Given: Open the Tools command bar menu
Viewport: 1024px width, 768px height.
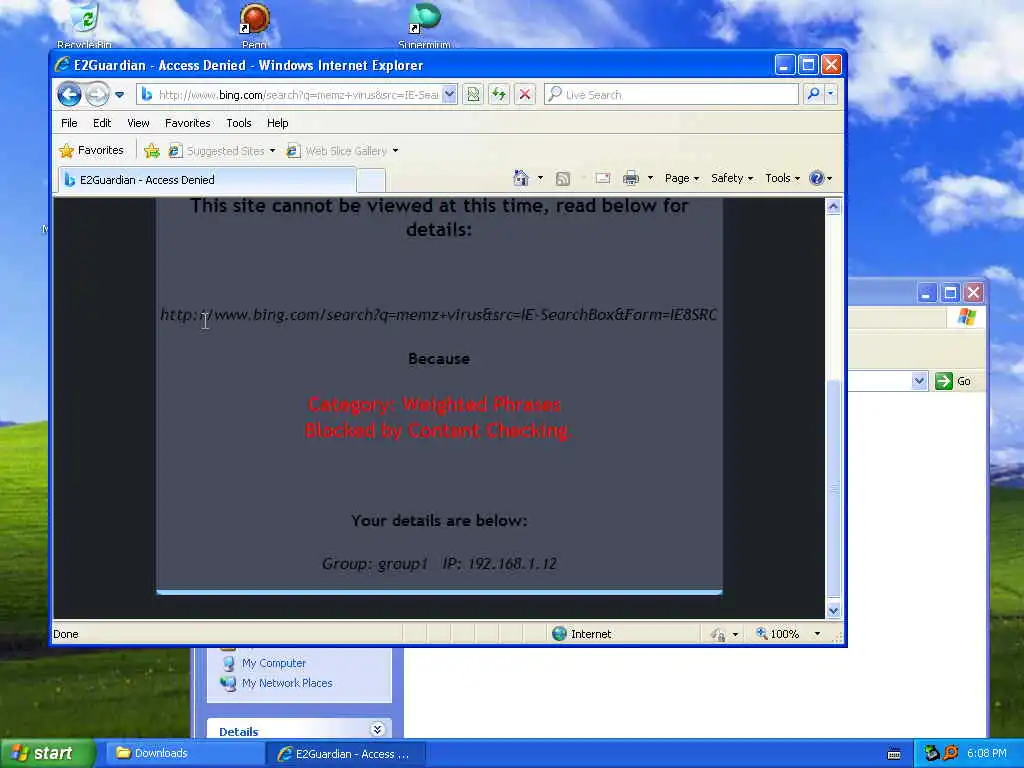Looking at the screenshot, I should 782,178.
